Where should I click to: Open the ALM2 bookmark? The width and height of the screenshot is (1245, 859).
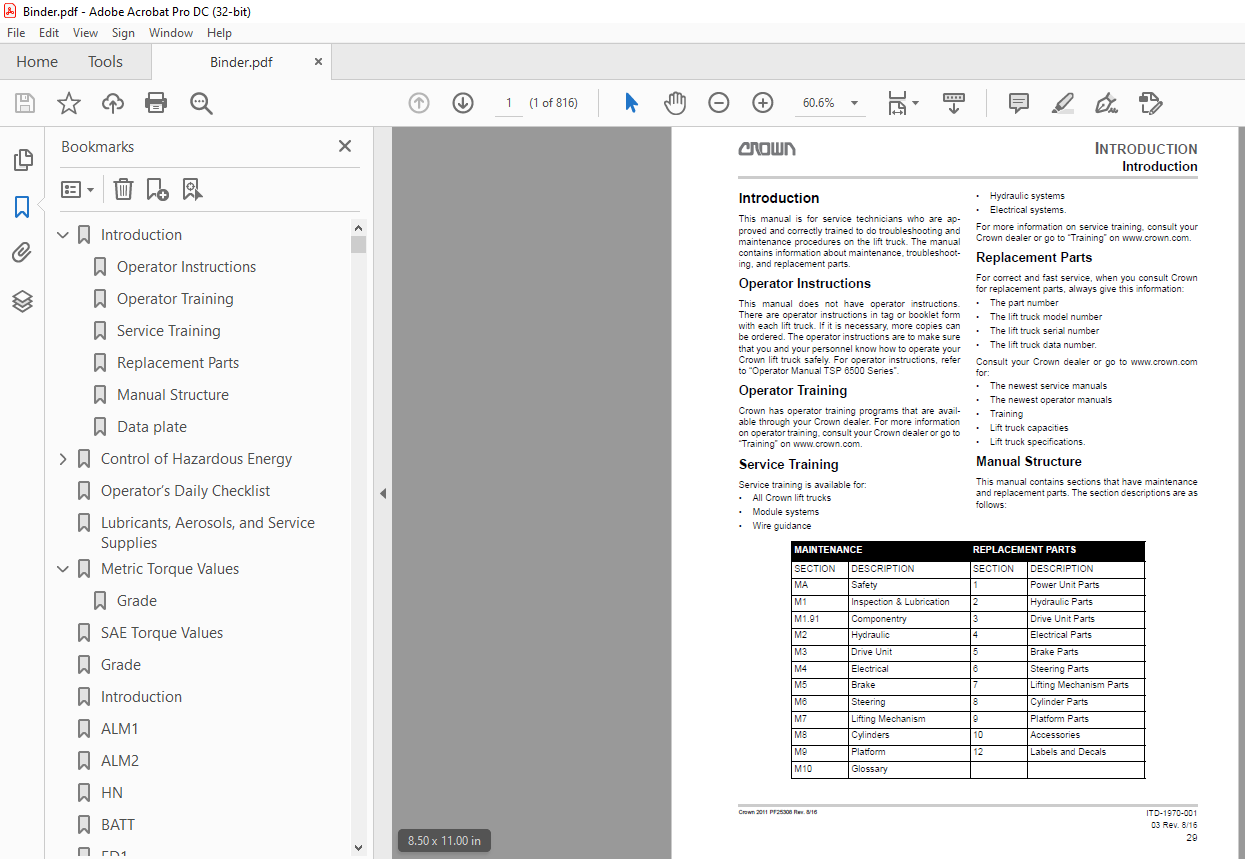tap(119, 761)
